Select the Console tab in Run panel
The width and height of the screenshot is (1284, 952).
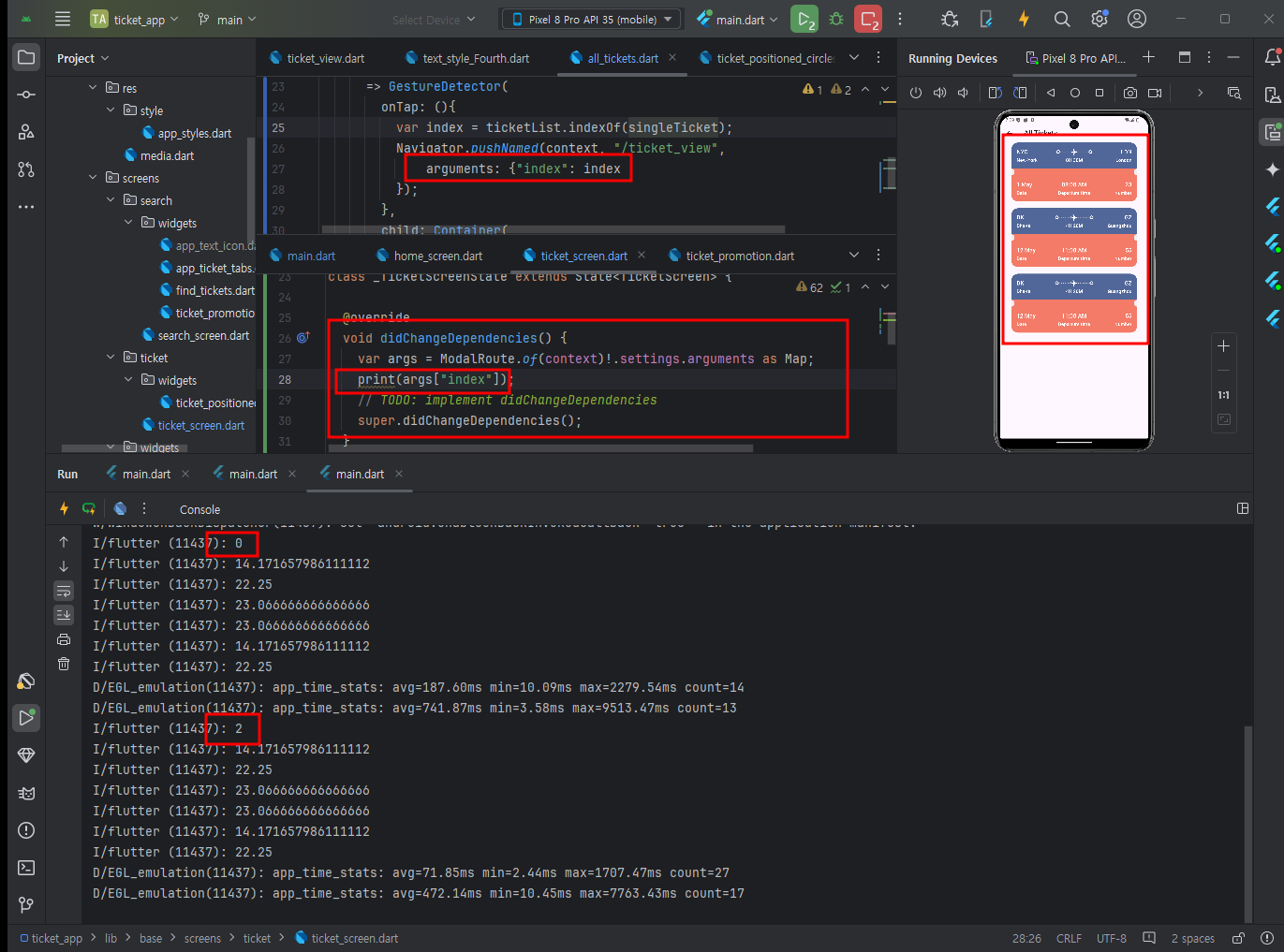click(199, 509)
